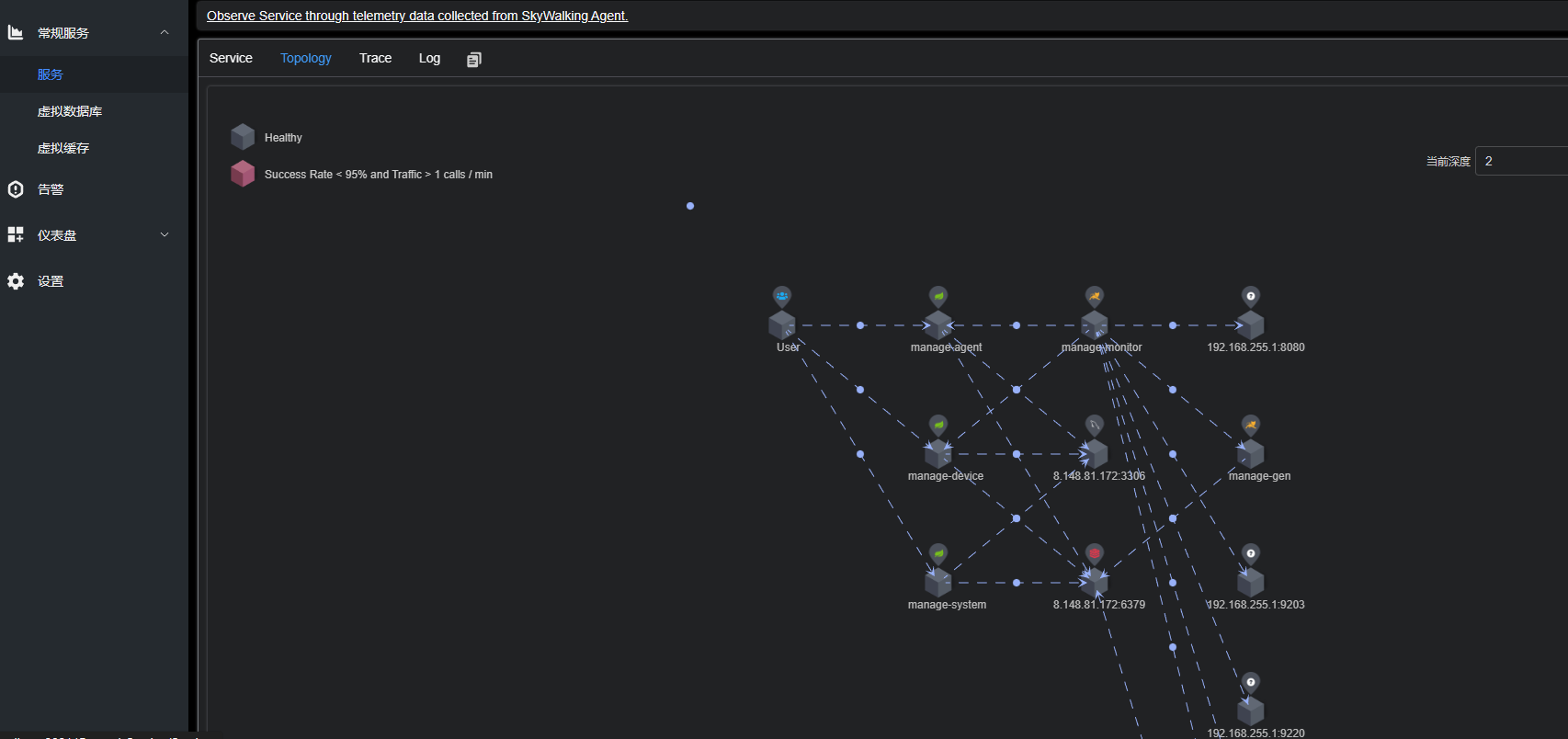Open 虚拟数据库 in the sidebar
The width and height of the screenshot is (1568, 739).
click(x=94, y=111)
